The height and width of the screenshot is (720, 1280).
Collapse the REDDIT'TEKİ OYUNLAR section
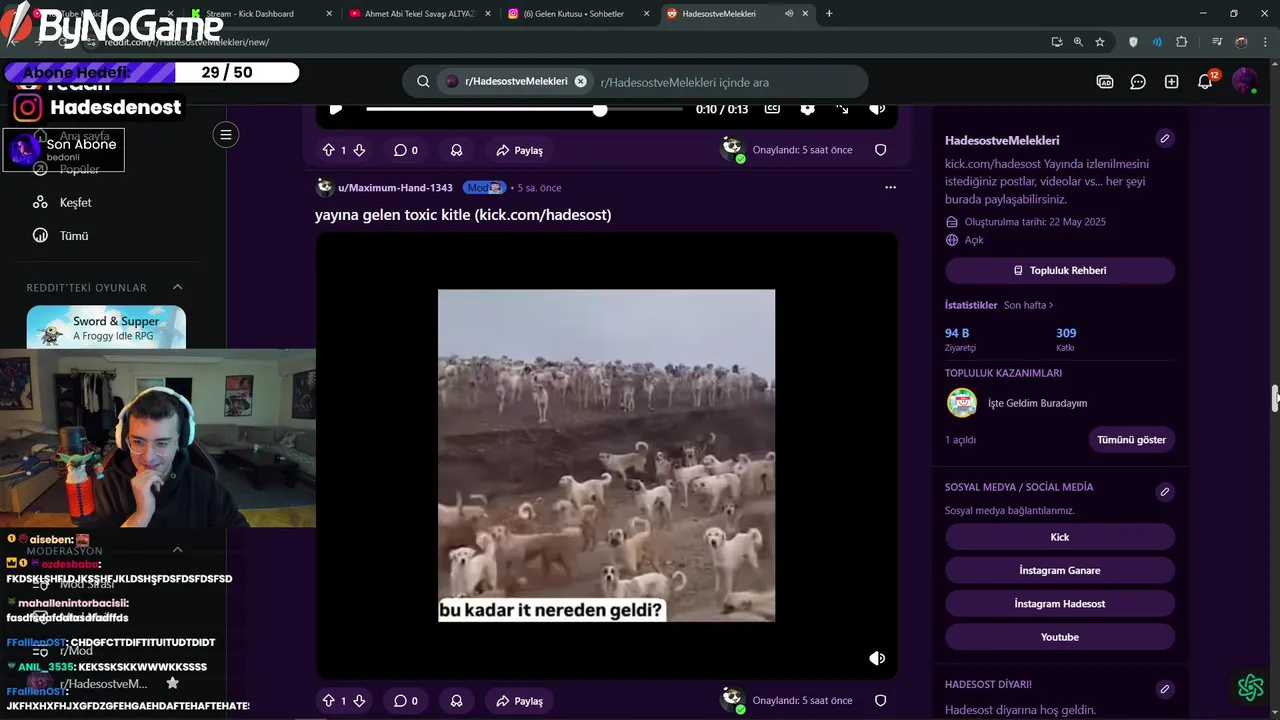click(x=177, y=287)
